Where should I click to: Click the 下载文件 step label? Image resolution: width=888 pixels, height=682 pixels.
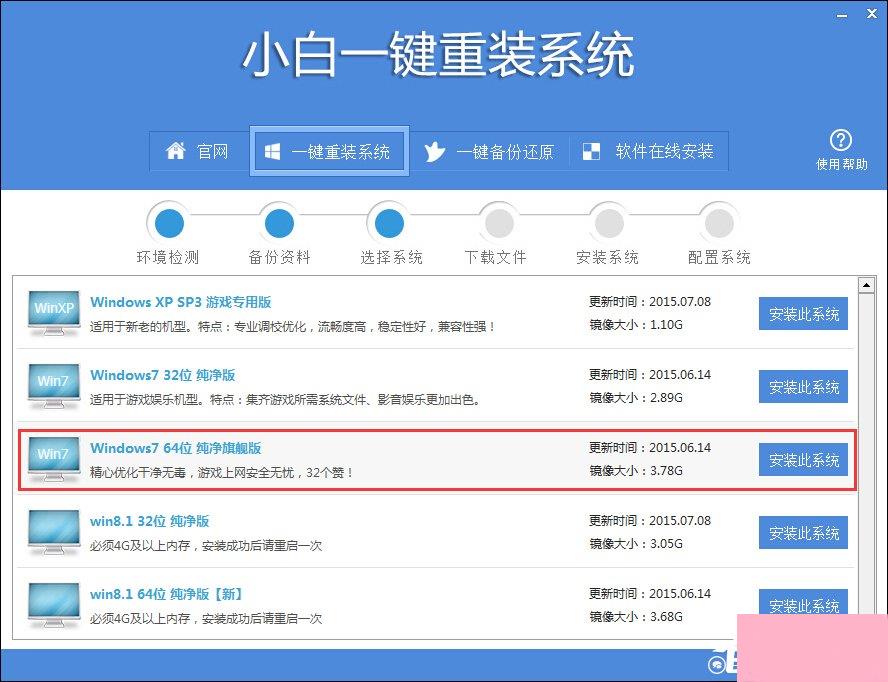point(496,257)
